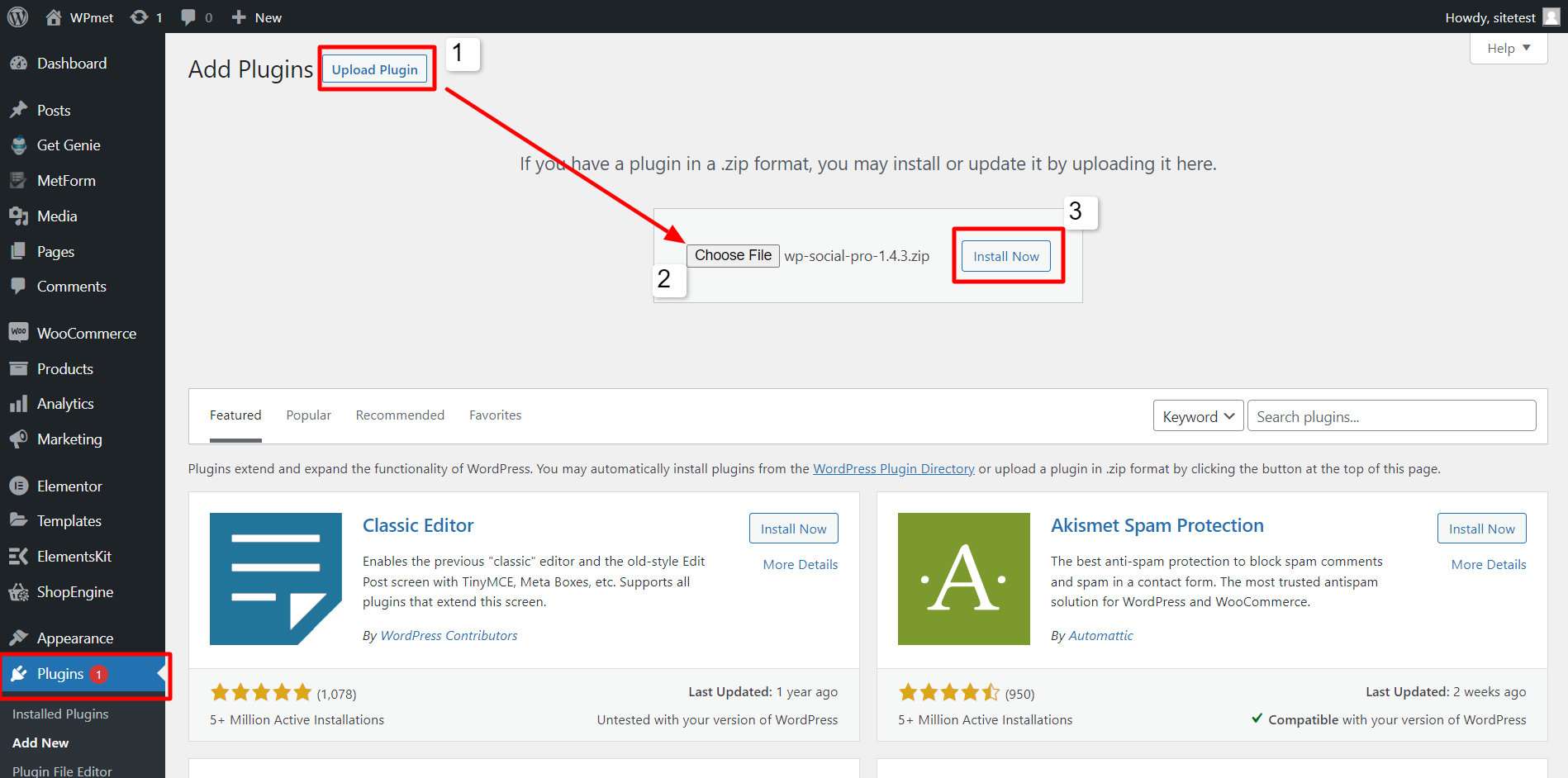1568x778 pixels.
Task: Open Installed Plugins submenu item
Action: coord(60,714)
